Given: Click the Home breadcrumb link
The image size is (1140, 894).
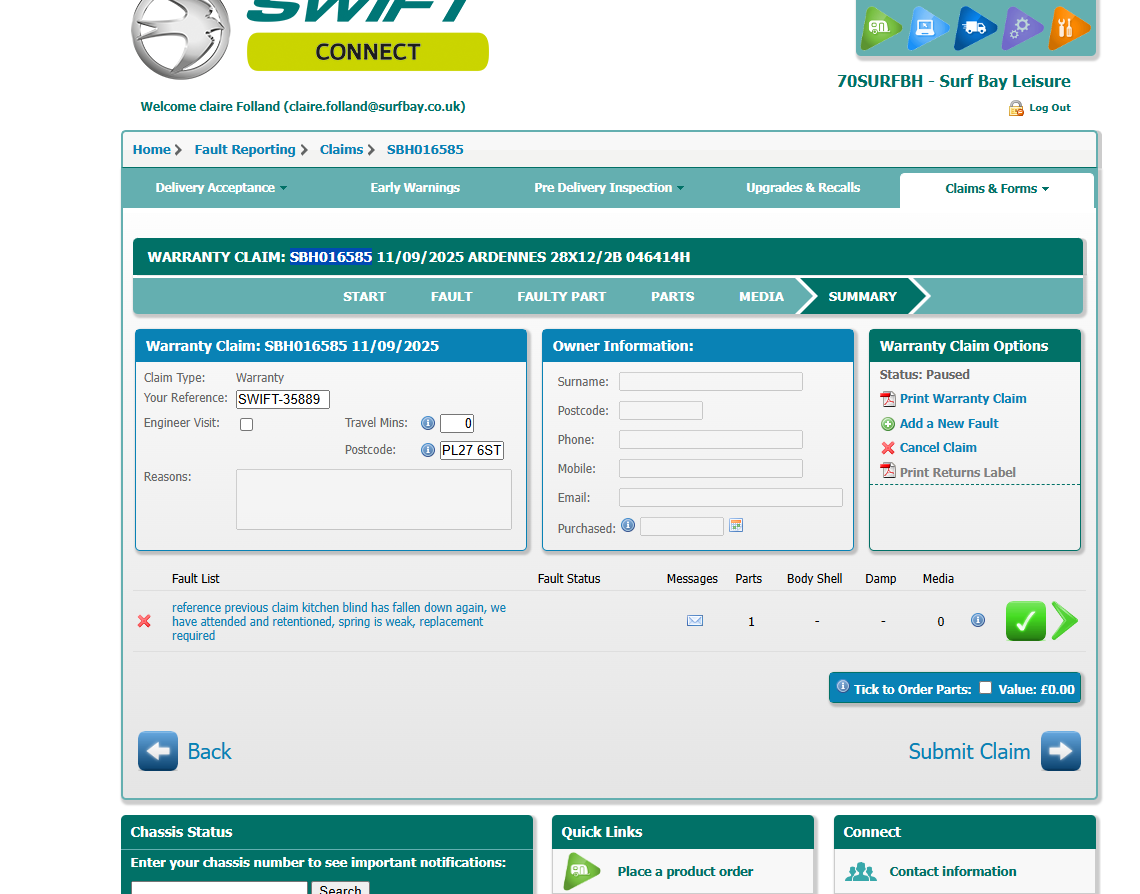Looking at the screenshot, I should pyautogui.click(x=151, y=150).
